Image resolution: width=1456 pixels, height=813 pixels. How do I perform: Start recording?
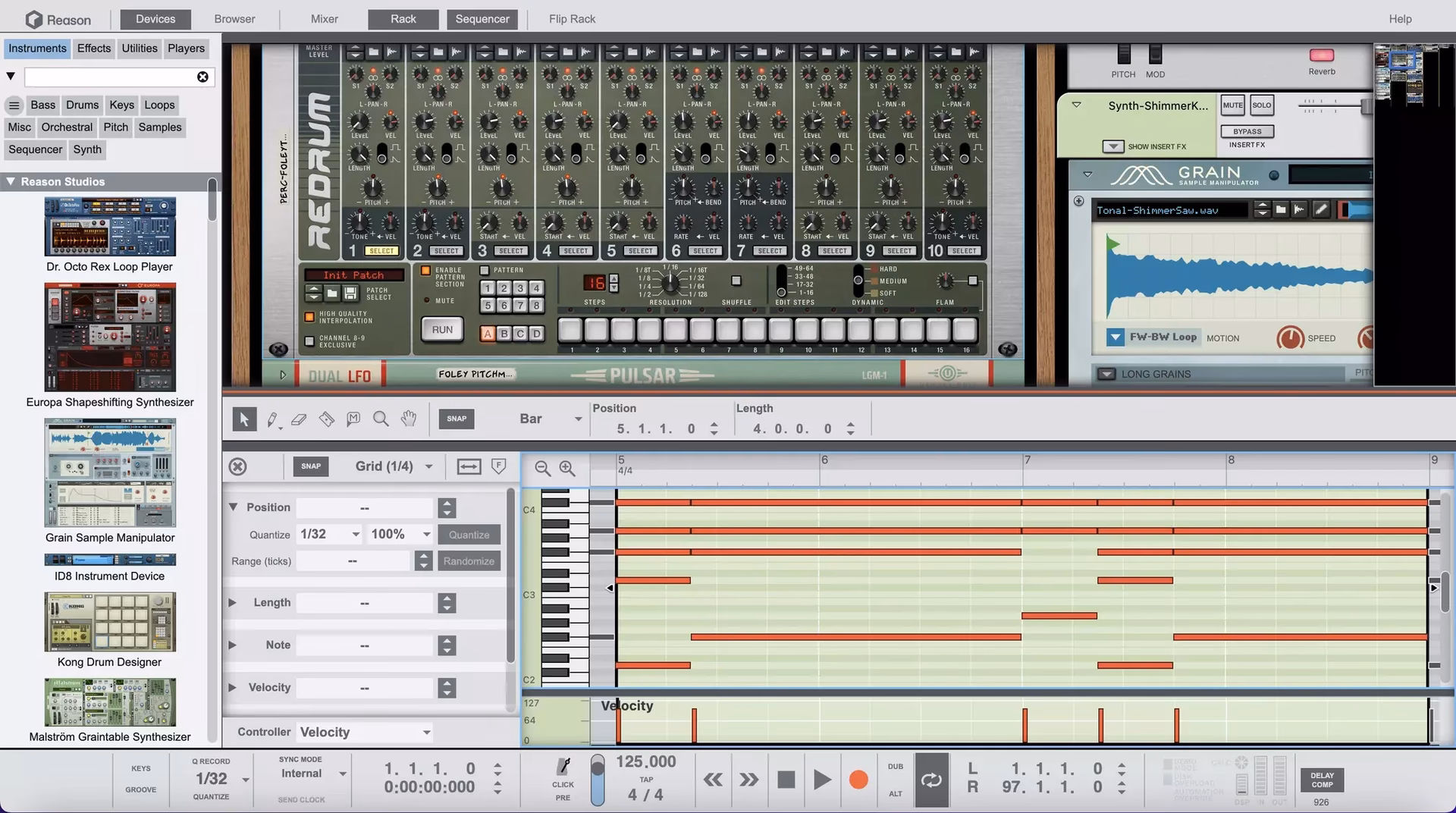click(x=858, y=780)
